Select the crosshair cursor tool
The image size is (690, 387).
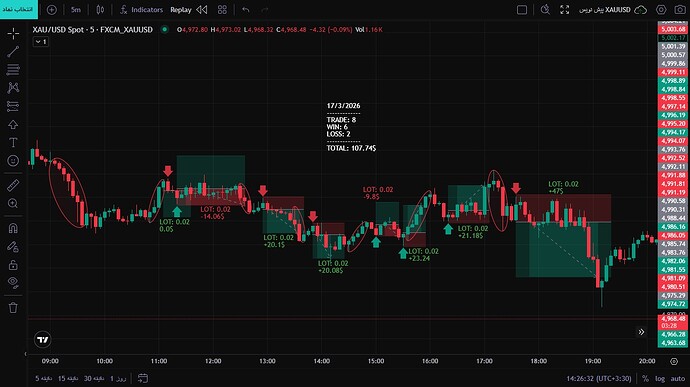13,33
